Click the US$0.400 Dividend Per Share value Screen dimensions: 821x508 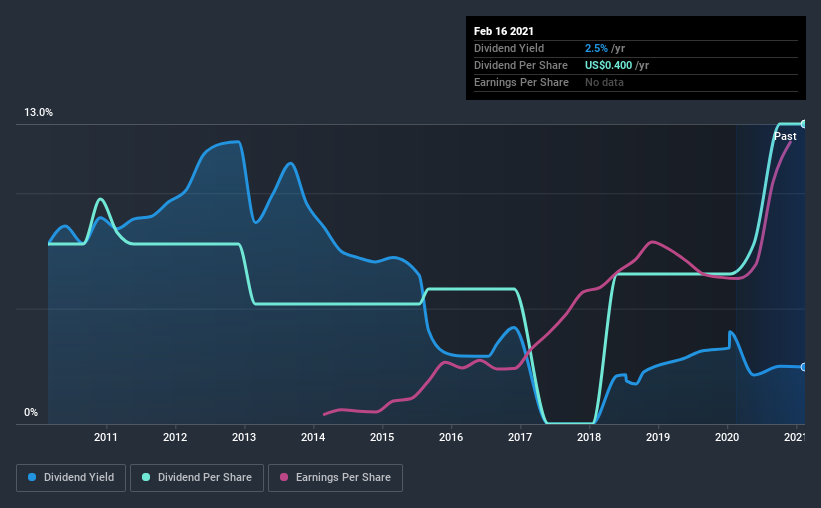click(608, 65)
